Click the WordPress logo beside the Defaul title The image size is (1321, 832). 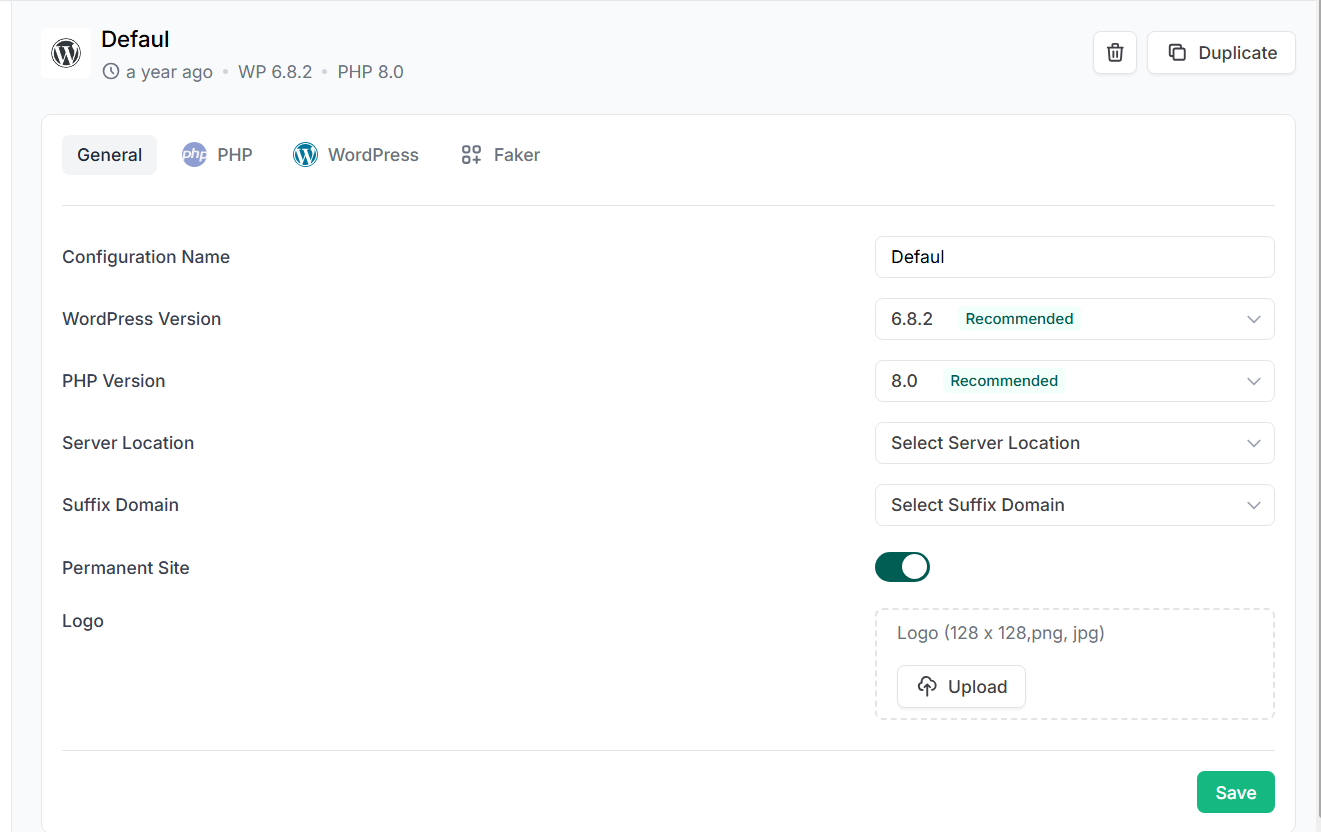pyautogui.click(x=66, y=53)
